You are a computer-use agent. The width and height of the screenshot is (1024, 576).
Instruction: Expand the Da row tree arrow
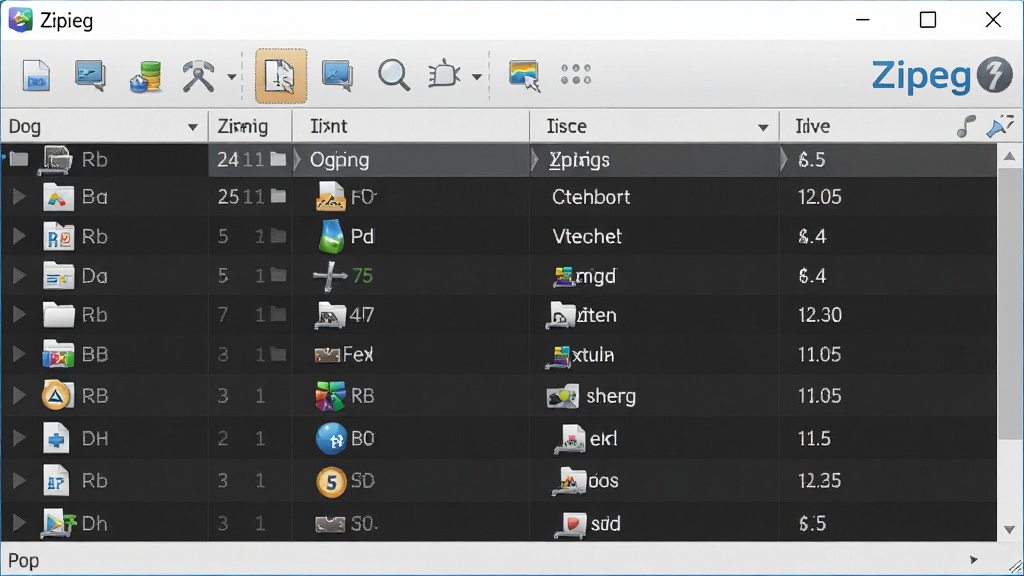click(x=19, y=276)
